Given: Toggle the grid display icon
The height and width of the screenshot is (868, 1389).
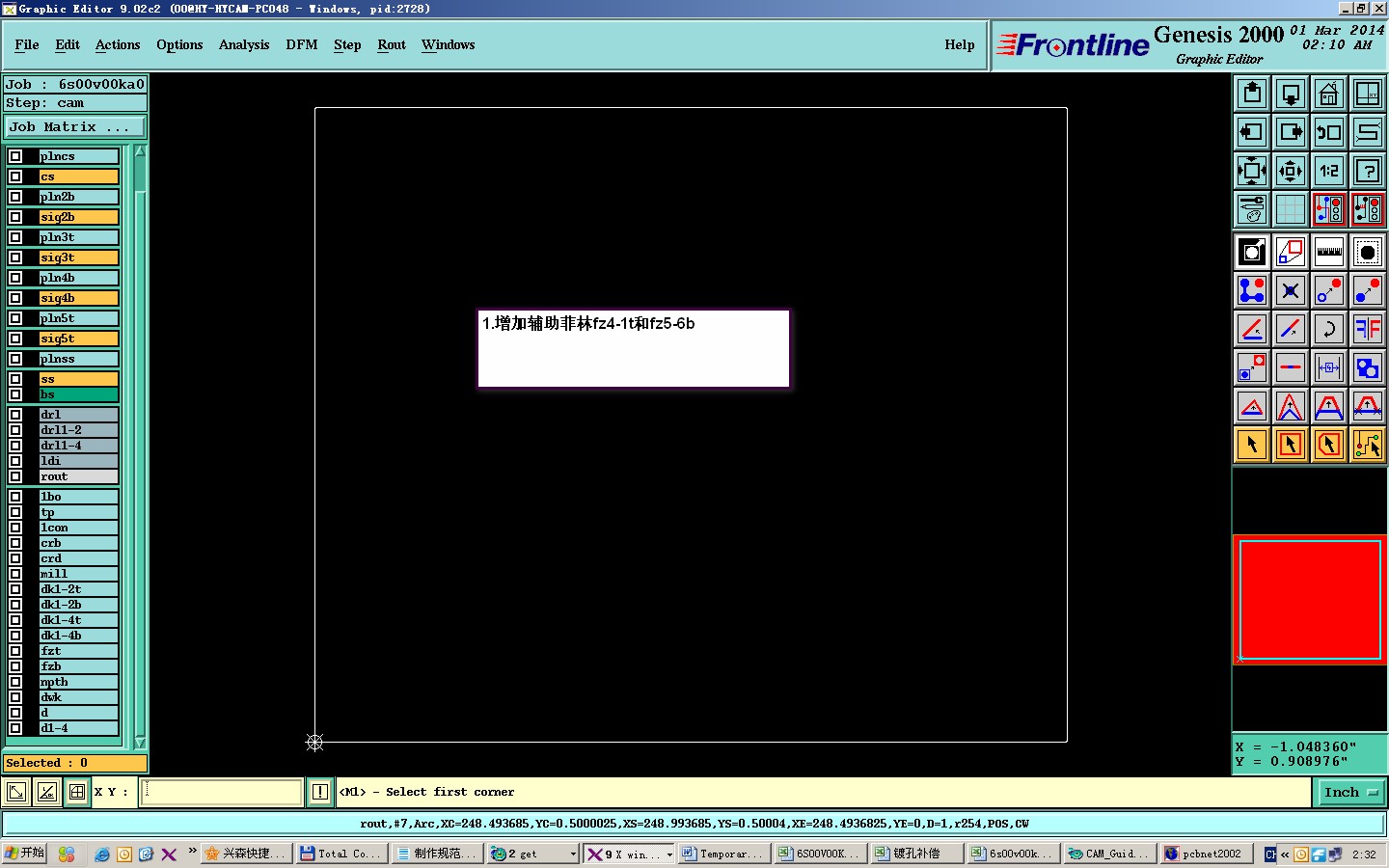Looking at the screenshot, I should click(1291, 209).
